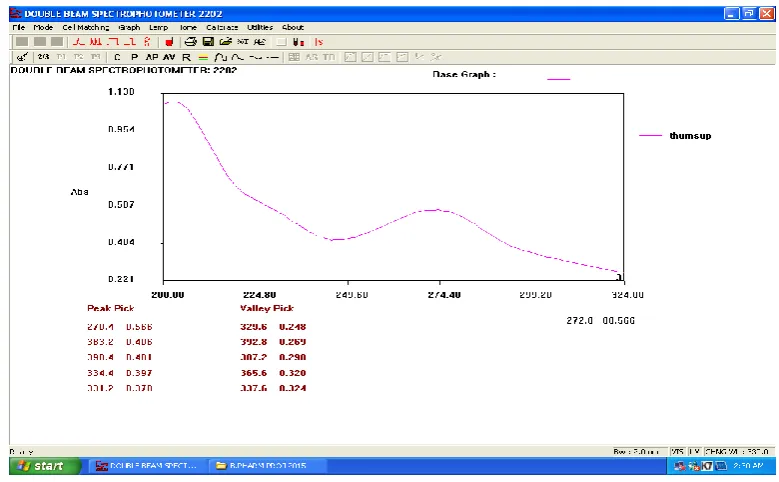Click the grayed-out TD toolbar button
This screenshot has height=482, width=779.
(328, 57)
